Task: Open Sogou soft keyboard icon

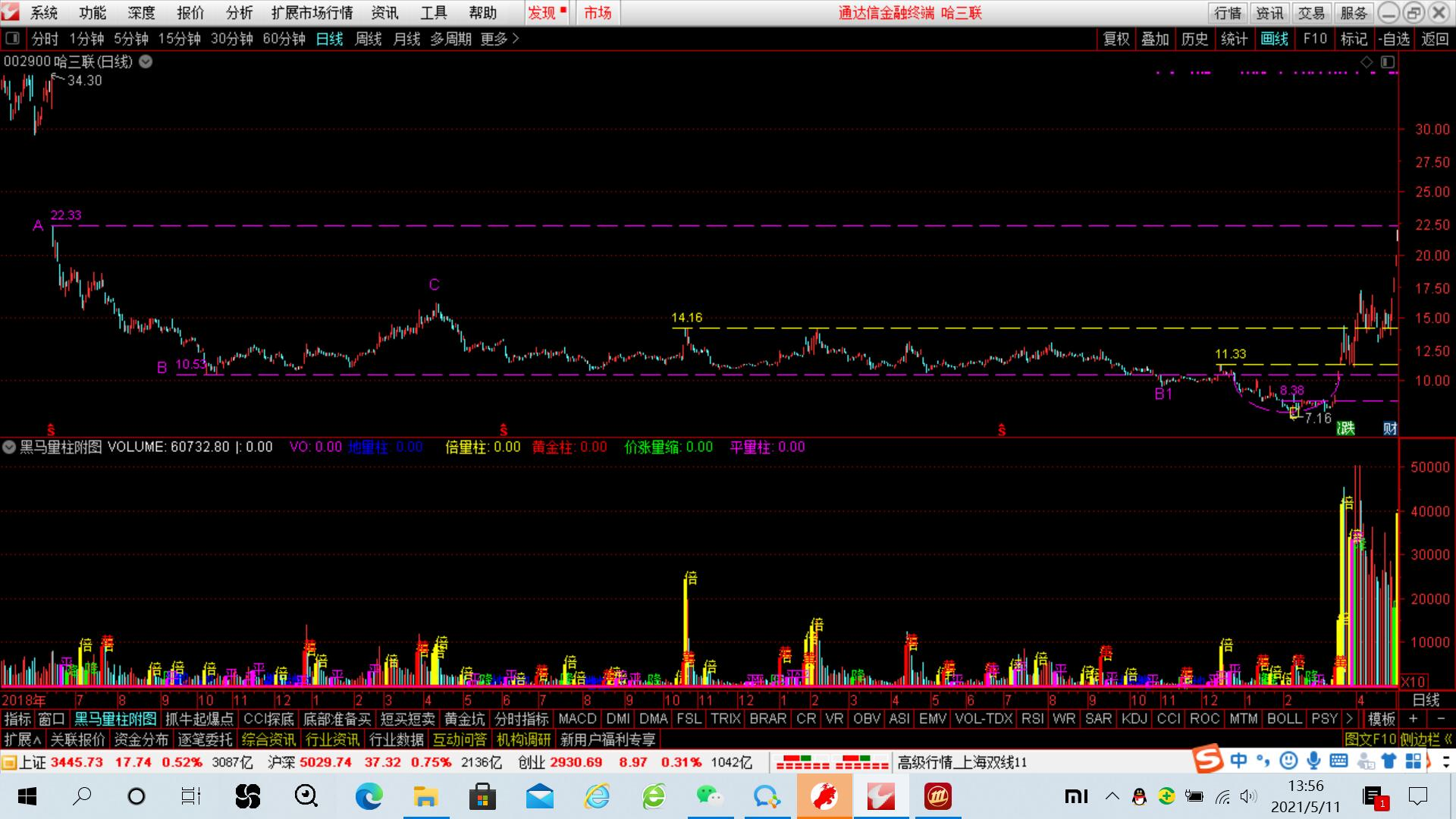Action: [x=1338, y=761]
